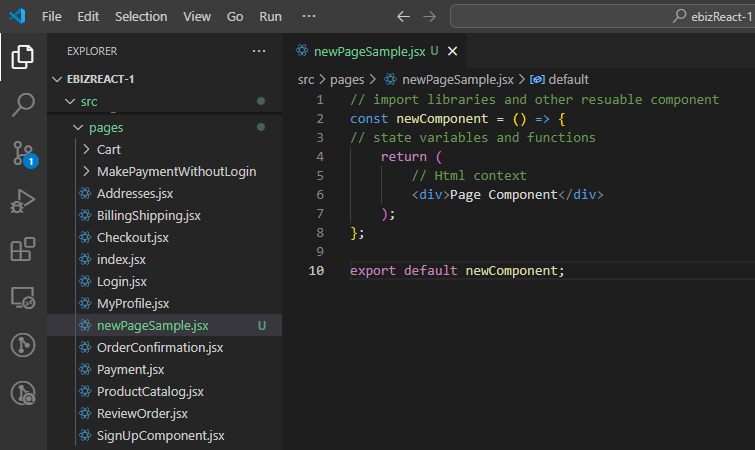755x450 pixels.
Task: Click 'const newComponent' declaration line
Action: coord(457,119)
